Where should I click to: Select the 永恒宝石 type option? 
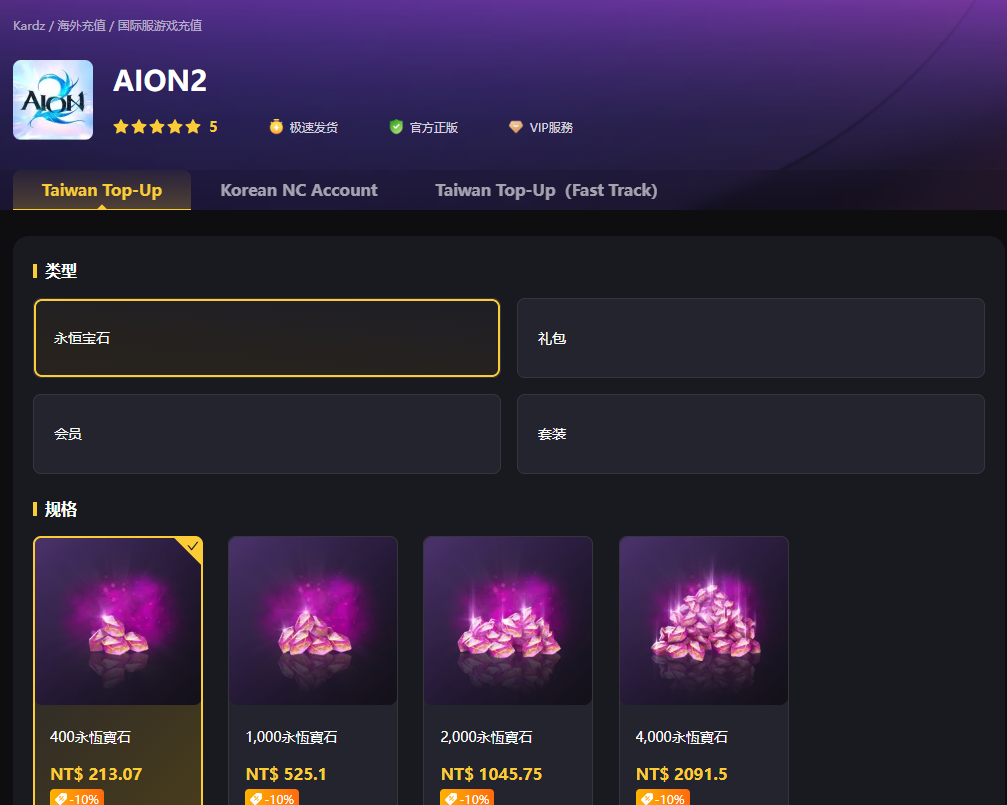click(x=266, y=338)
